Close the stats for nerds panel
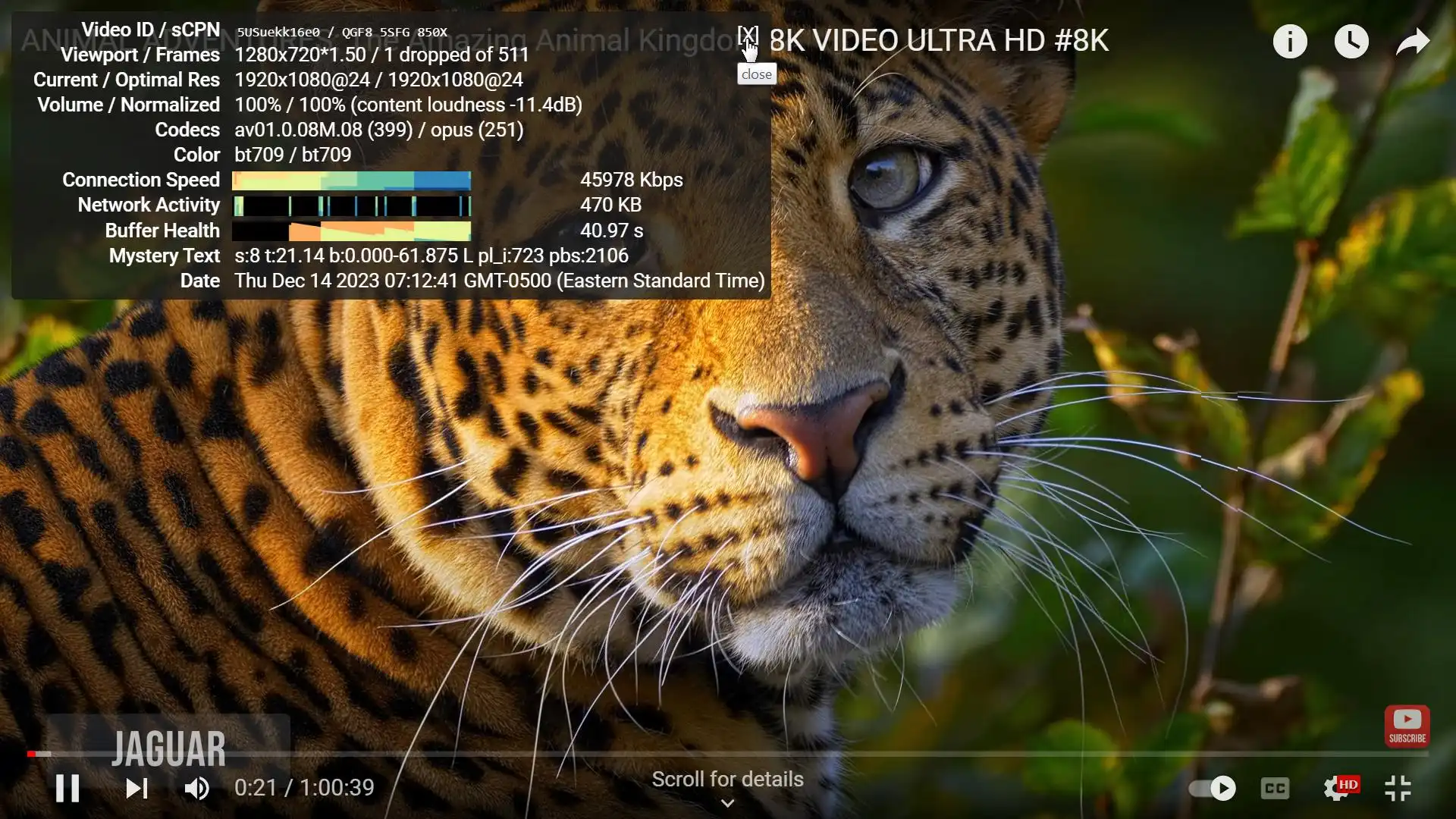 pos(747,35)
